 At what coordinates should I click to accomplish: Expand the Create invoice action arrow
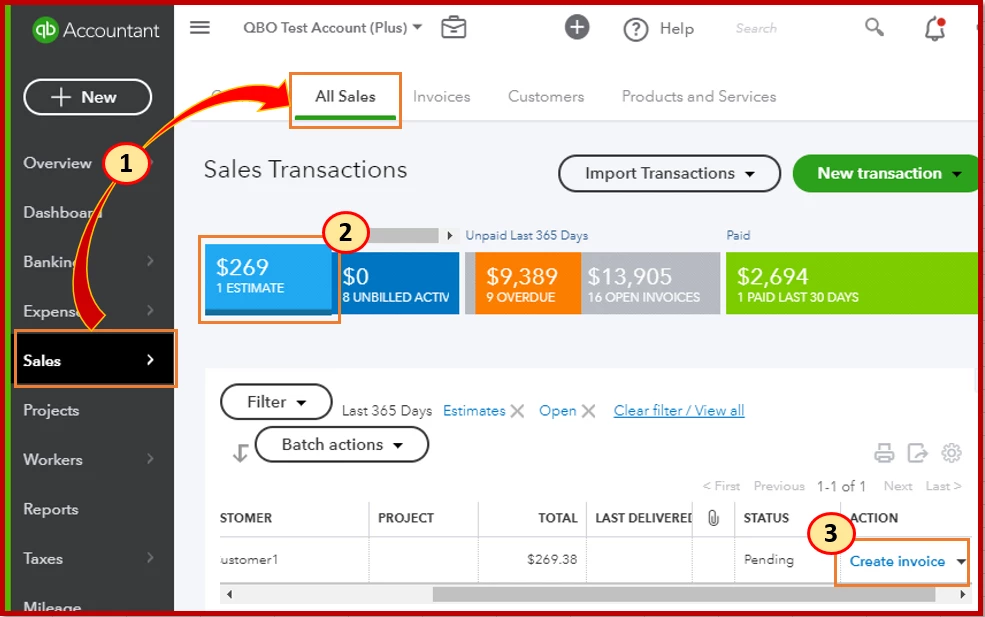click(x=961, y=561)
